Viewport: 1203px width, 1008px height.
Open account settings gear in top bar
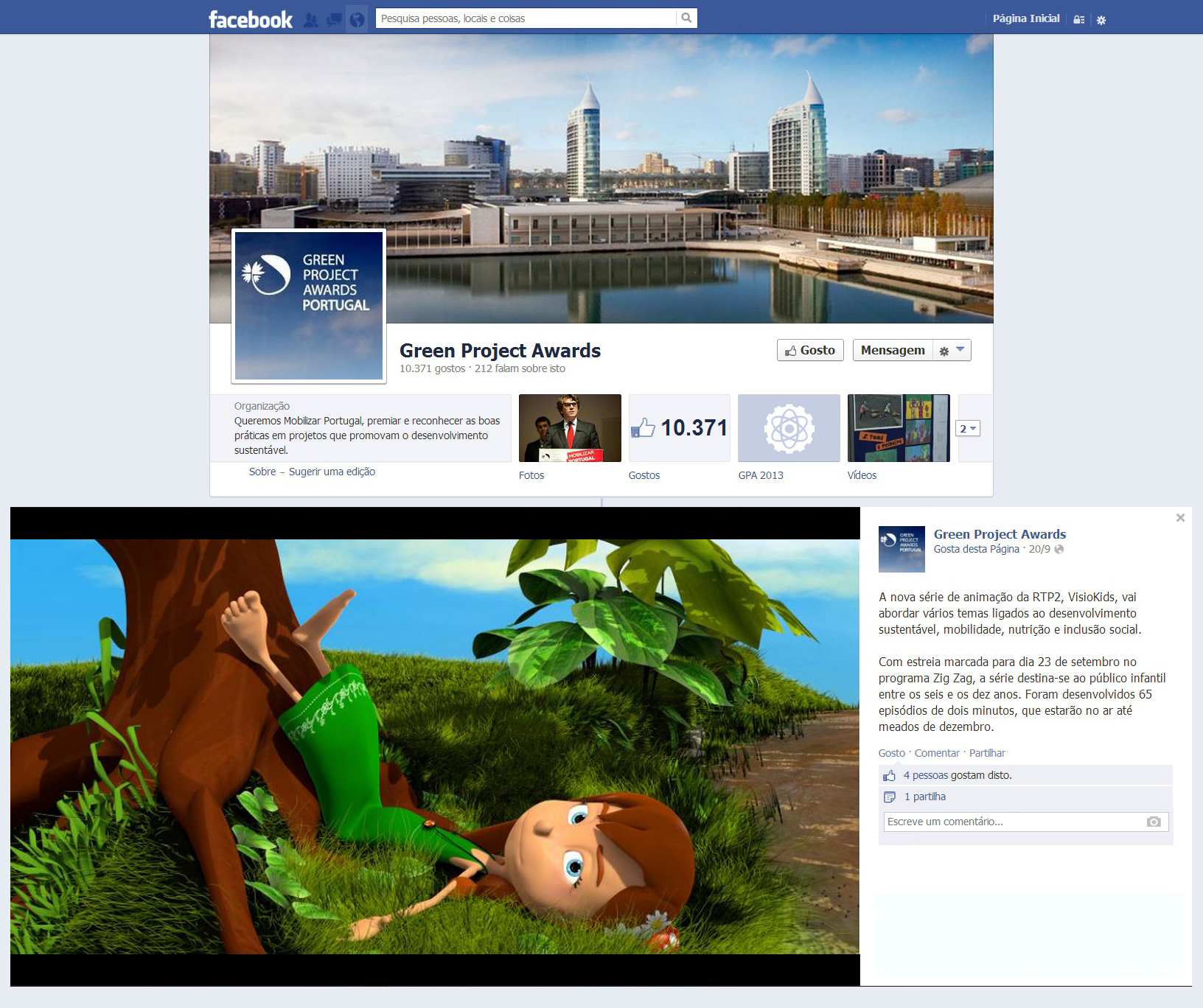point(1101,20)
